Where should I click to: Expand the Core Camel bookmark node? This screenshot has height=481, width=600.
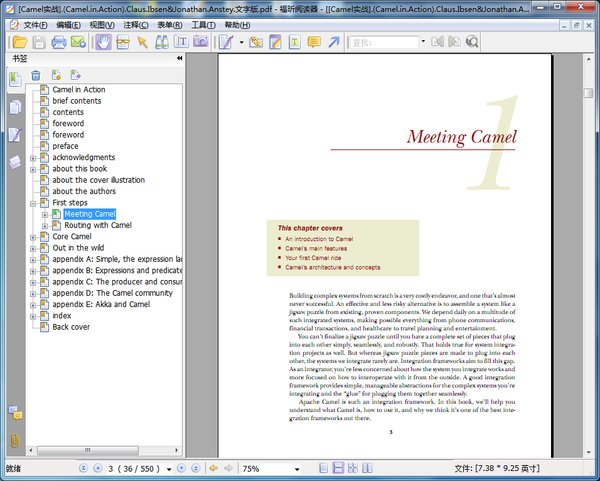pyautogui.click(x=33, y=237)
